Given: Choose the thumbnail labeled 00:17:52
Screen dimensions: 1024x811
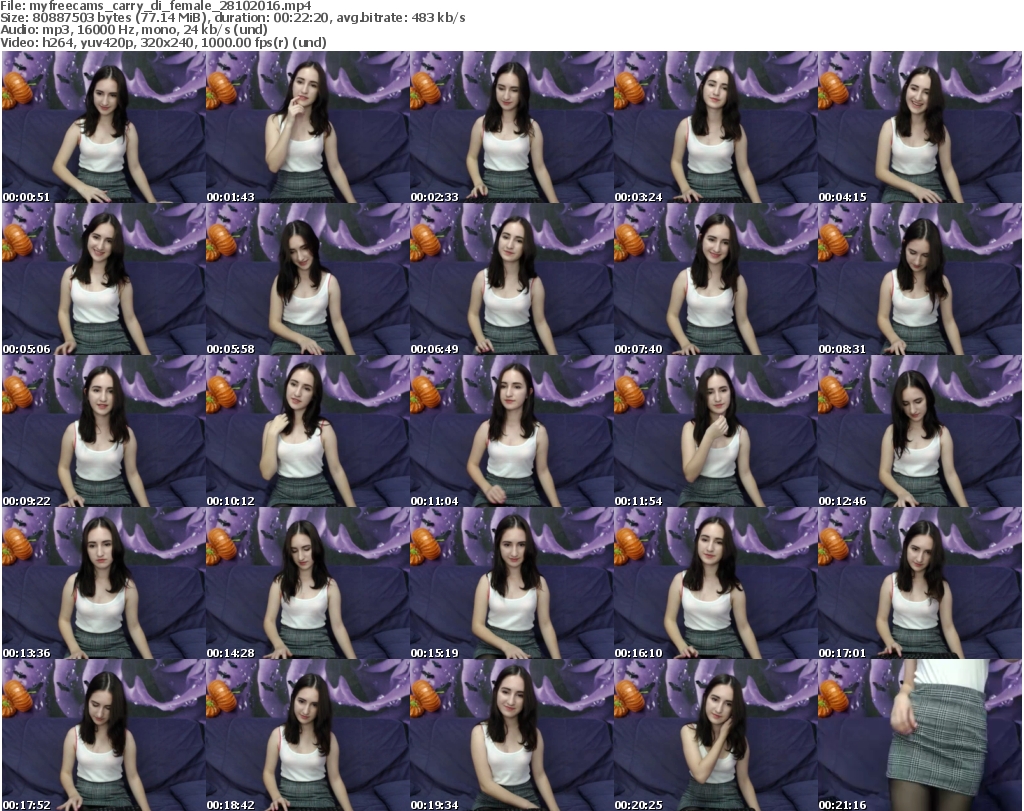Looking at the screenshot, I should pyautogui.click(x=104, y=735).
